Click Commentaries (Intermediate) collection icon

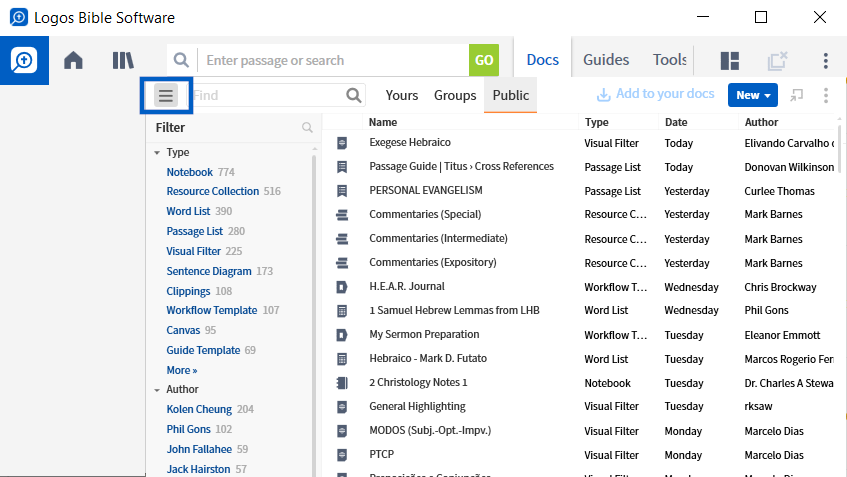click(342, 239)
